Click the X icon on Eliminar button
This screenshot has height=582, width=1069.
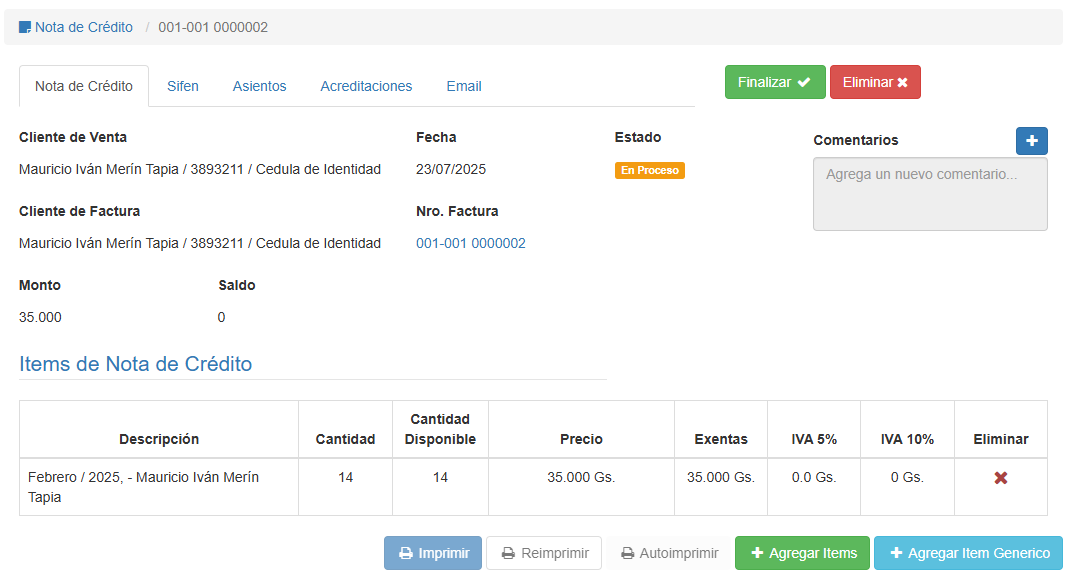point(902,83)
